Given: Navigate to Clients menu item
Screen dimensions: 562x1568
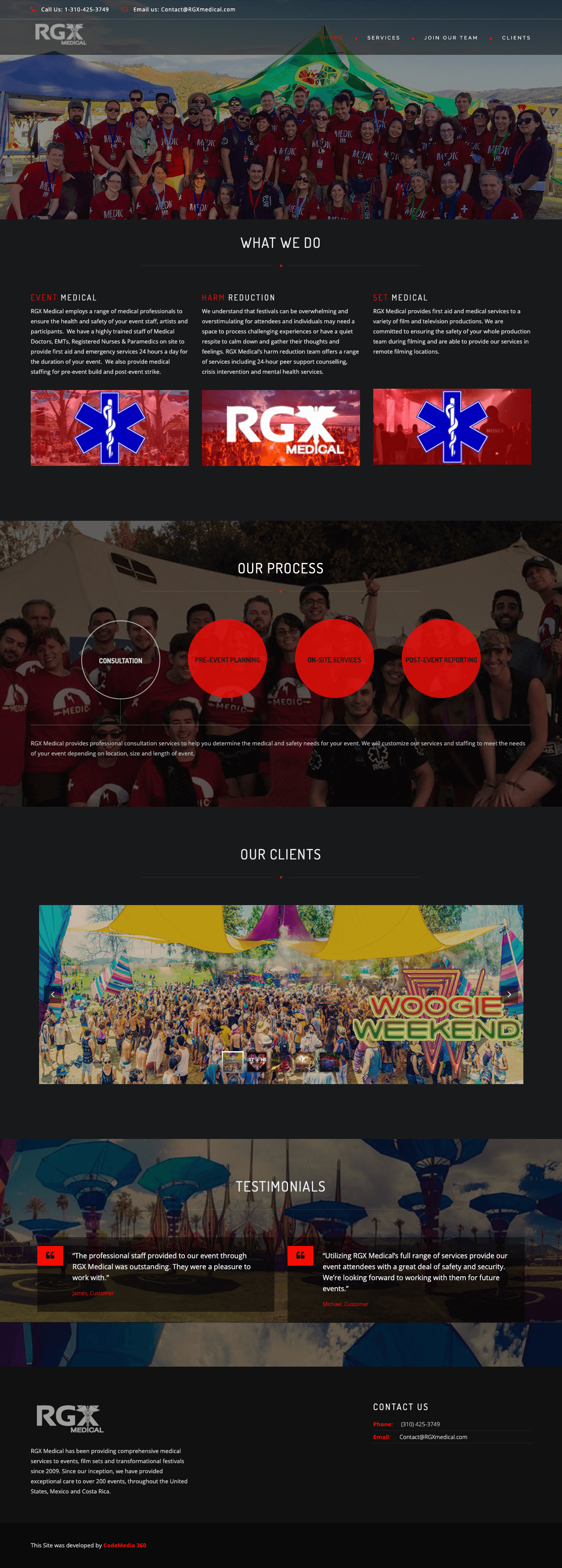Looking at the screenshot, I should tap(516, 38).
